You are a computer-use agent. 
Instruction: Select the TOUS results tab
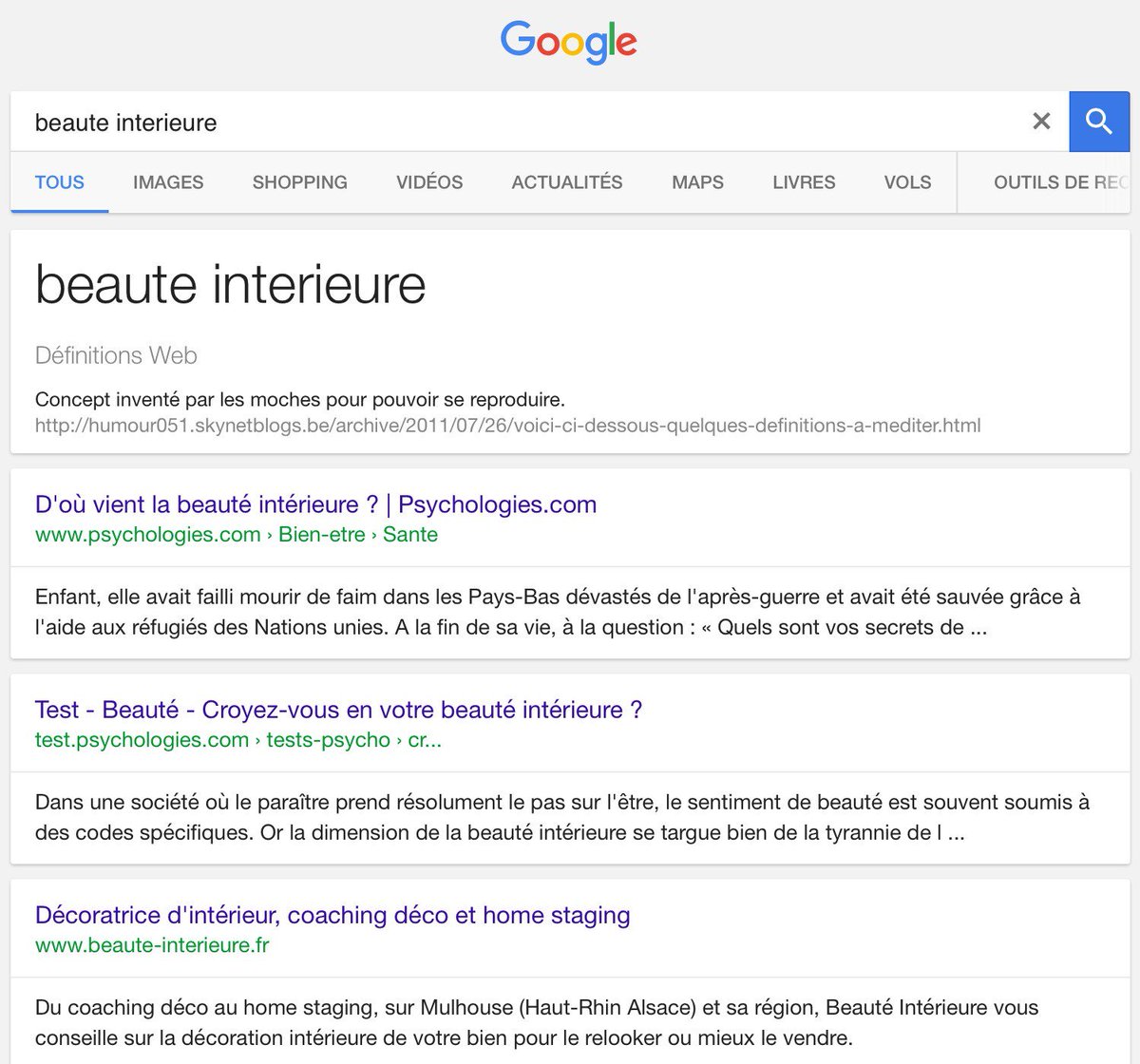59,182
